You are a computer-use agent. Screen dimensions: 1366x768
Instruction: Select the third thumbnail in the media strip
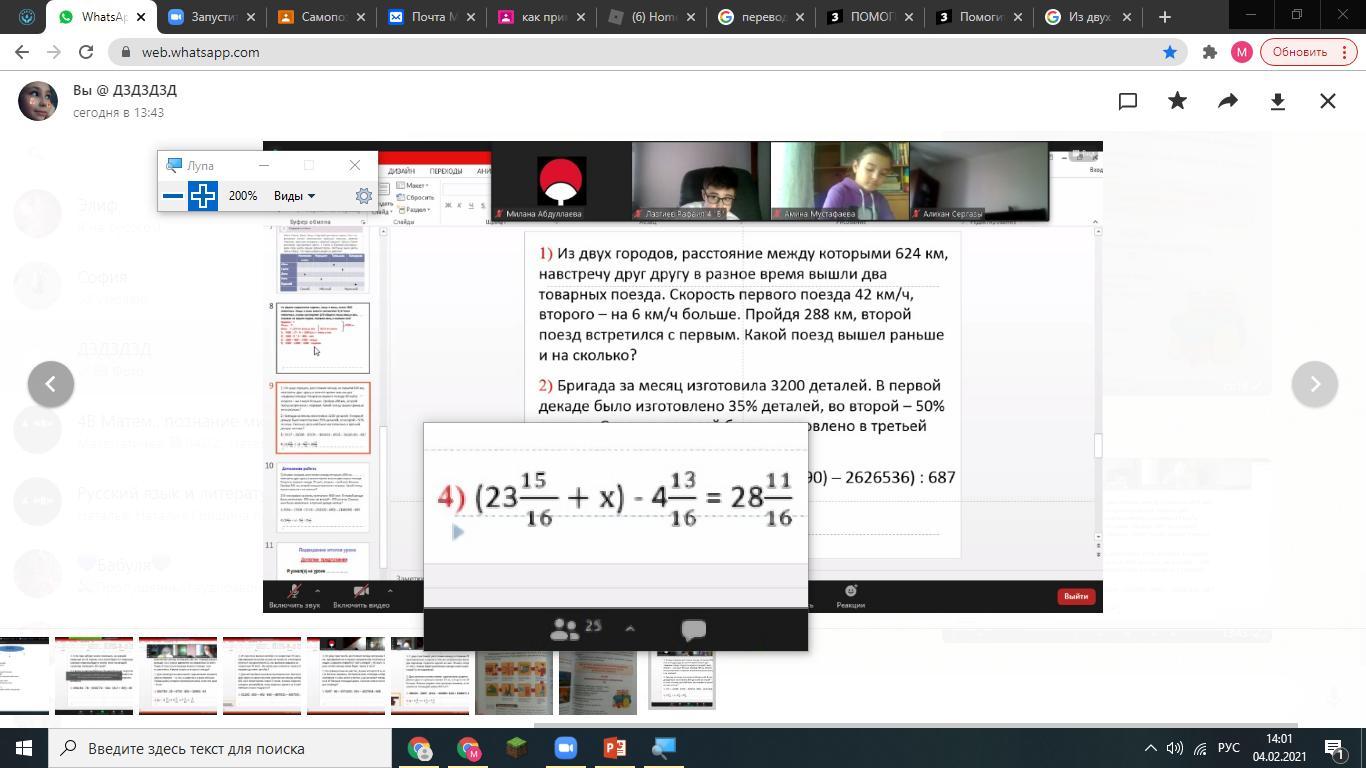pyautogui.click(x=178, y=676)
